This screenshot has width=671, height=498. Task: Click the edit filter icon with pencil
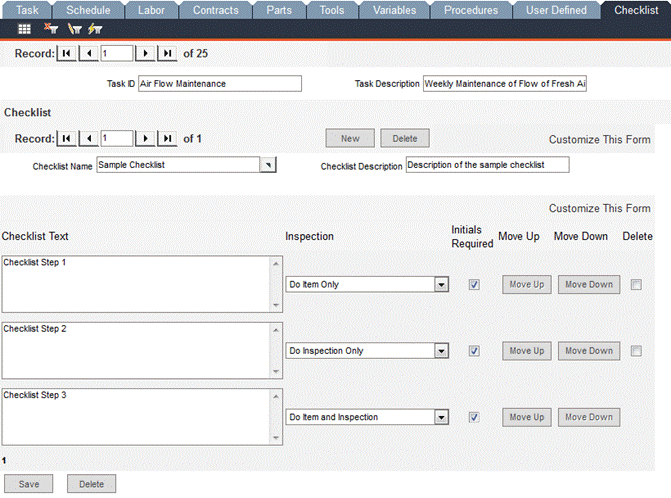(x=75, y=29)
